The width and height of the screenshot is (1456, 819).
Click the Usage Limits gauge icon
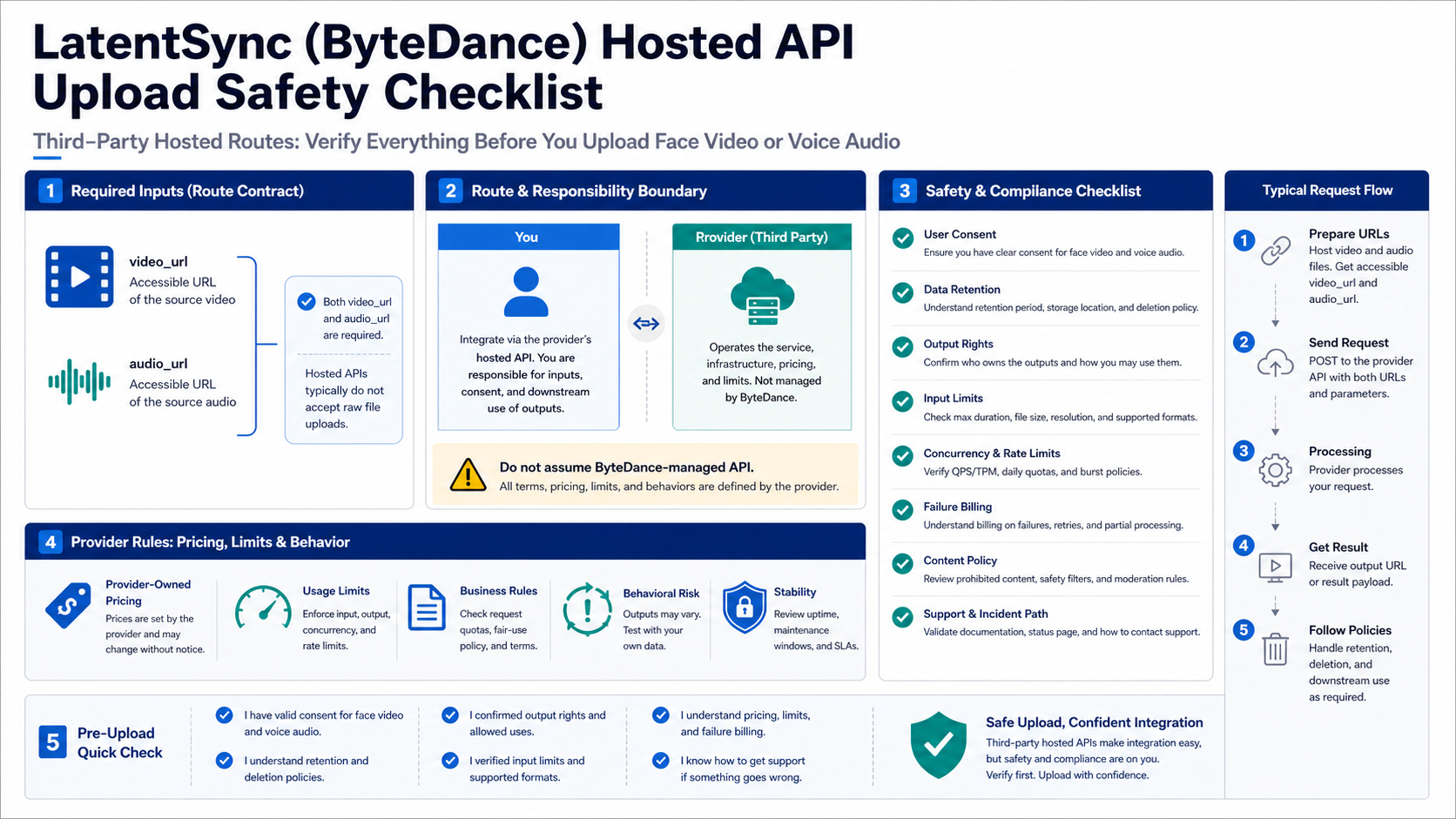point(263,608)
